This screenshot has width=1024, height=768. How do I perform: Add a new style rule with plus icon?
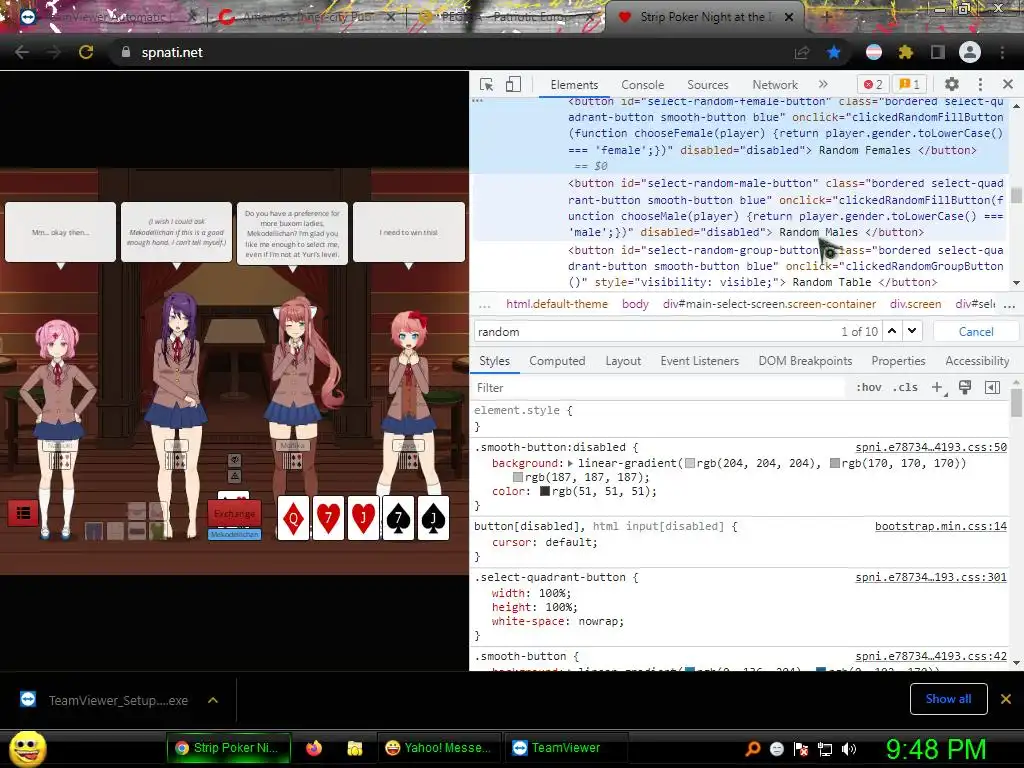point(937,387)
